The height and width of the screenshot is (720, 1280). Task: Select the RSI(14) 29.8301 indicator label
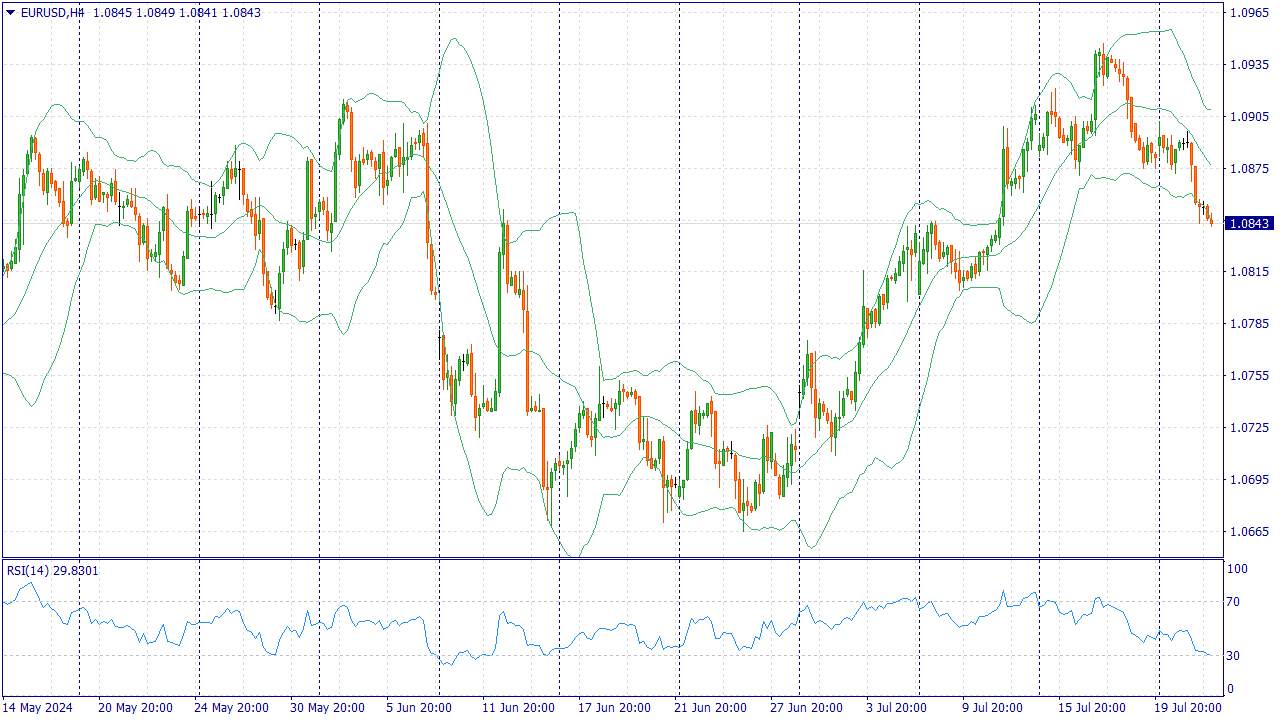[x=53, y=570]
